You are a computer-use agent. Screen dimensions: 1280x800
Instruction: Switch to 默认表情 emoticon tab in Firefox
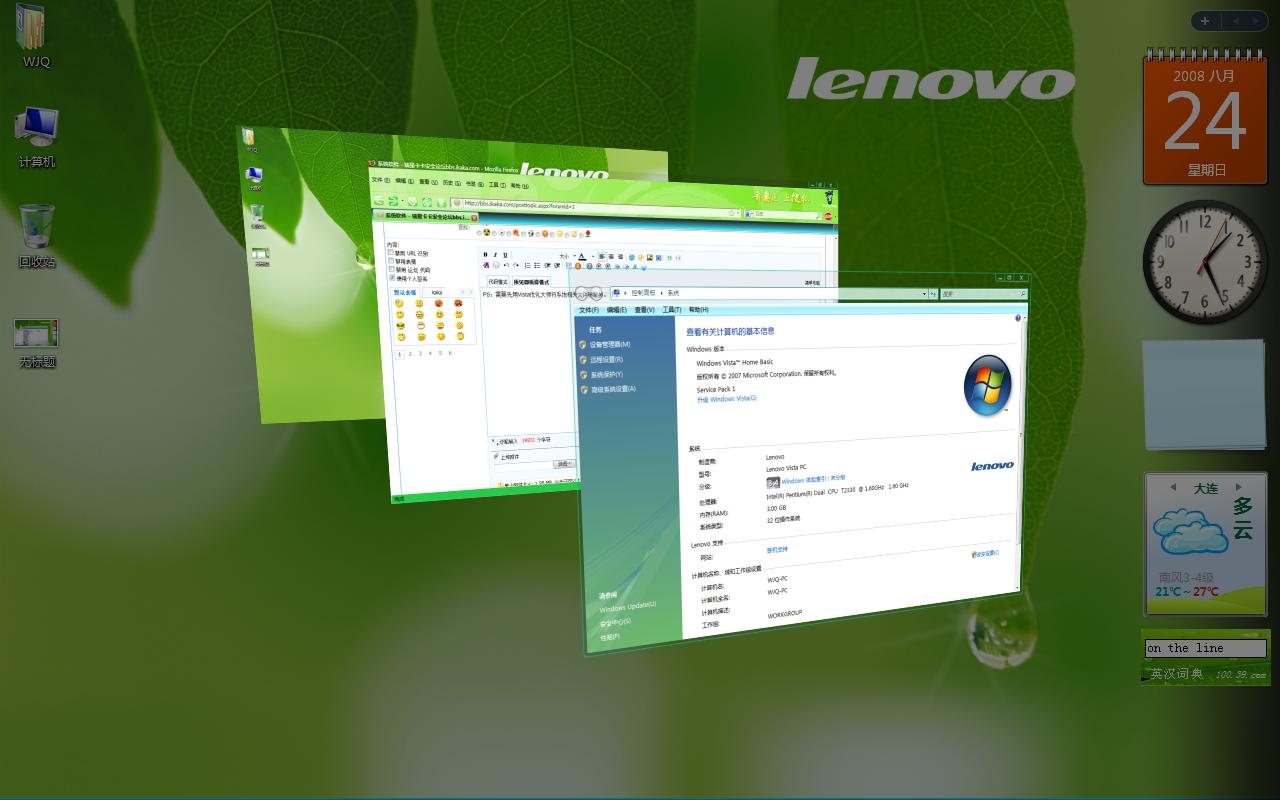click(x=405, y=293)
